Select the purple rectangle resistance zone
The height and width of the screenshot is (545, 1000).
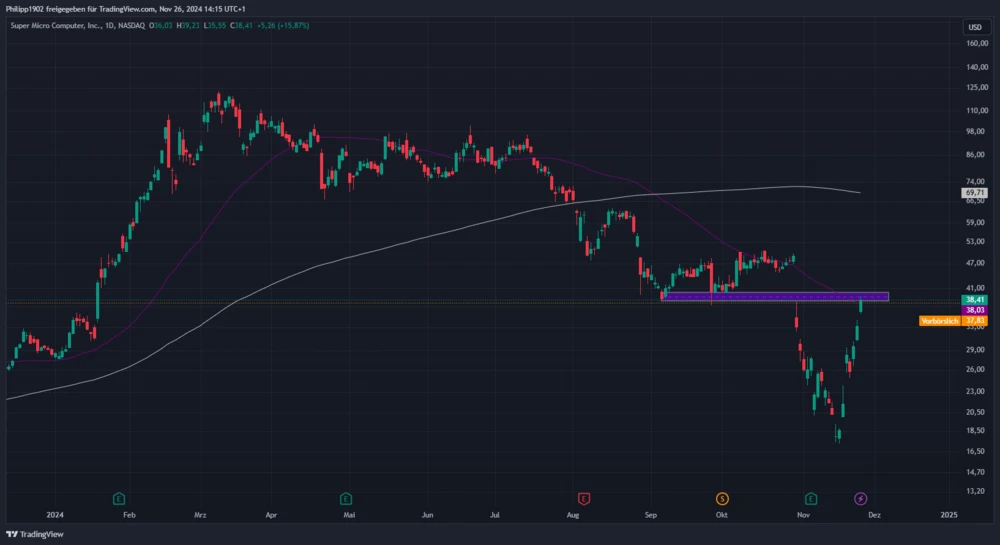tap(774, 297)
